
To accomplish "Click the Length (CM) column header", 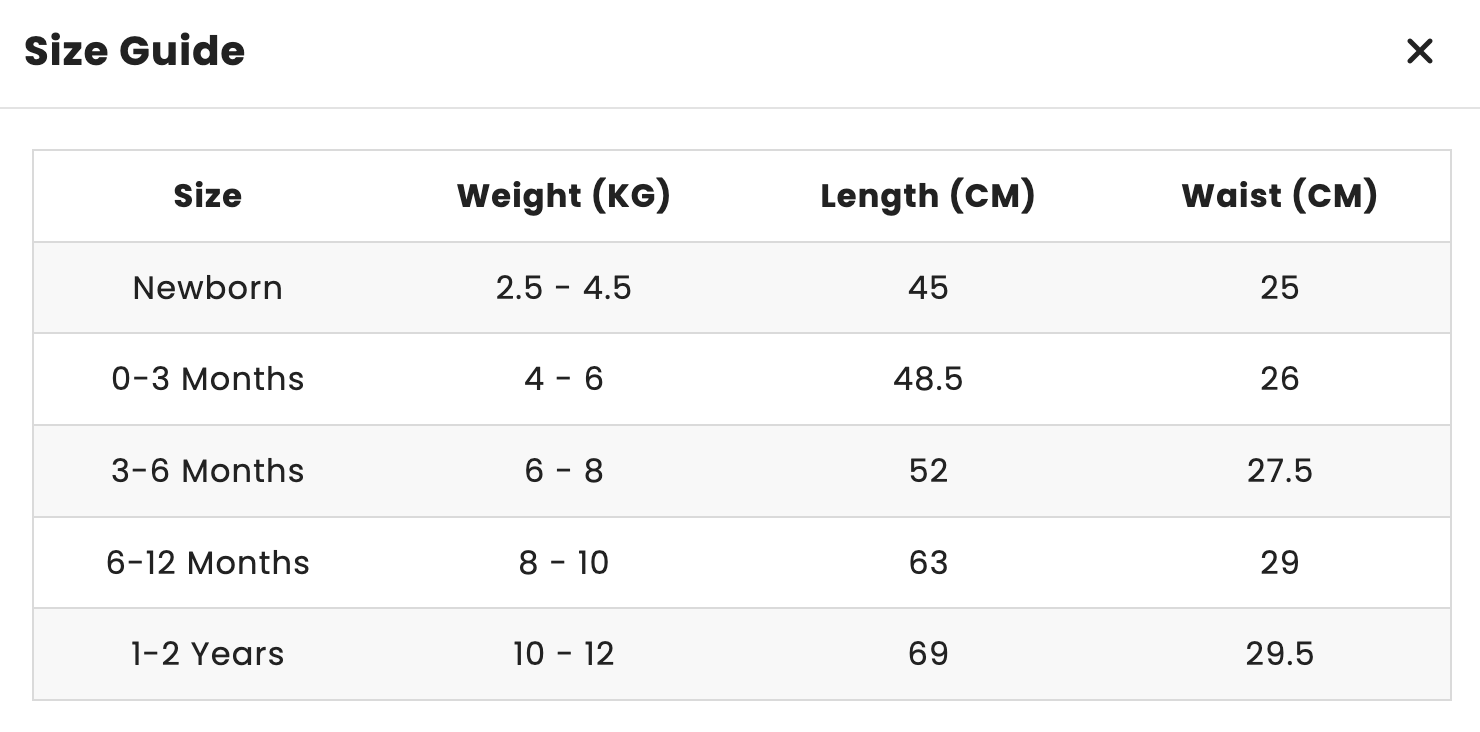I will [x=927, y=196].
